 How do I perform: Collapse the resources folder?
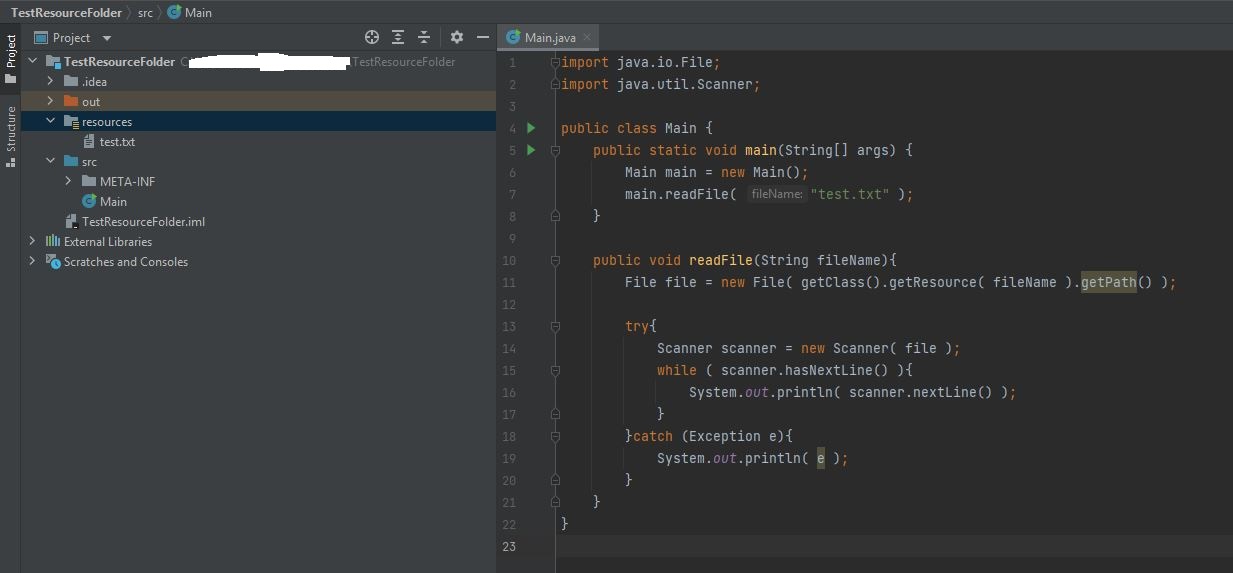point(50,121)
